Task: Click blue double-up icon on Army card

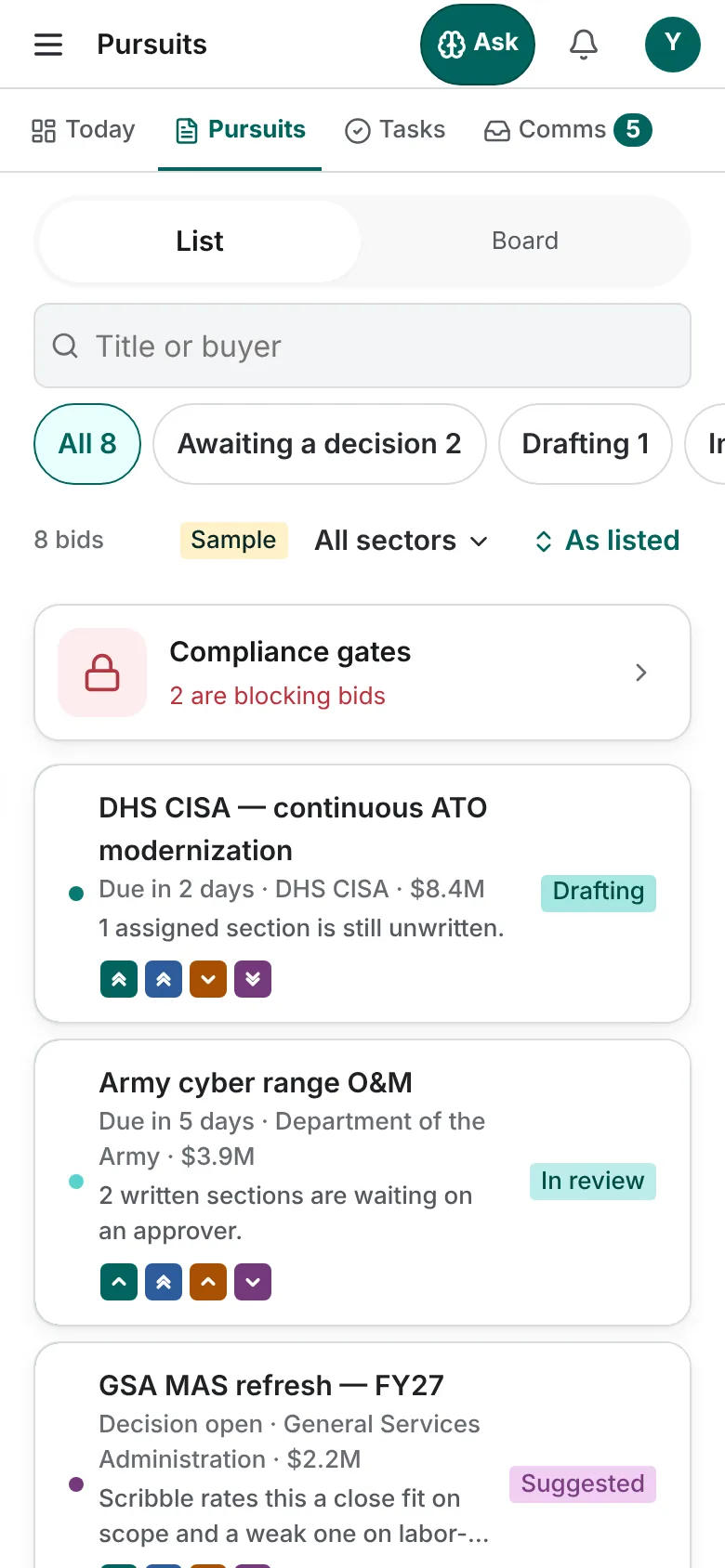Action: point(164,1282)
